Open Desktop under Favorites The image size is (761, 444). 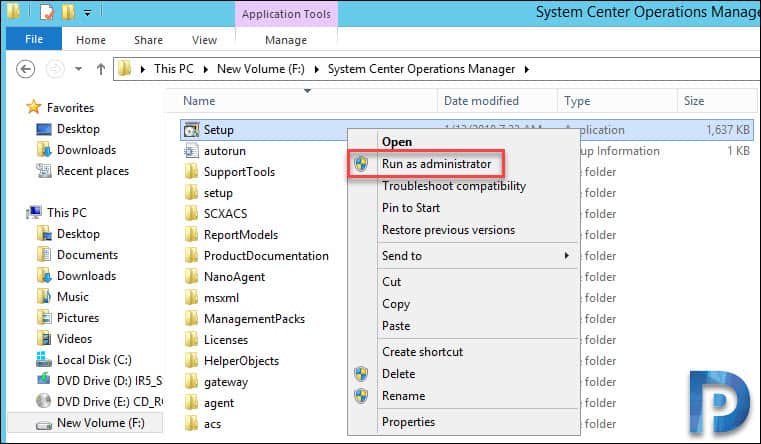click(x=78, y=129)
